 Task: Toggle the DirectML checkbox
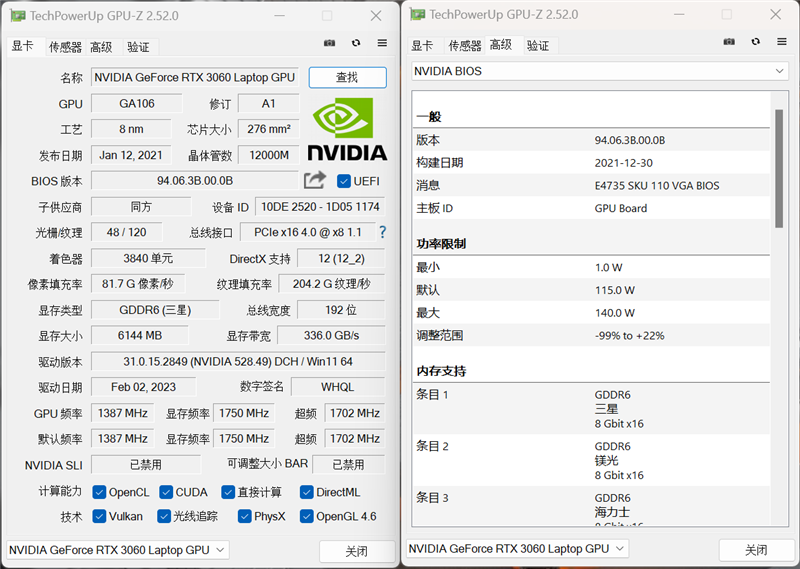[x=307, y=492]
